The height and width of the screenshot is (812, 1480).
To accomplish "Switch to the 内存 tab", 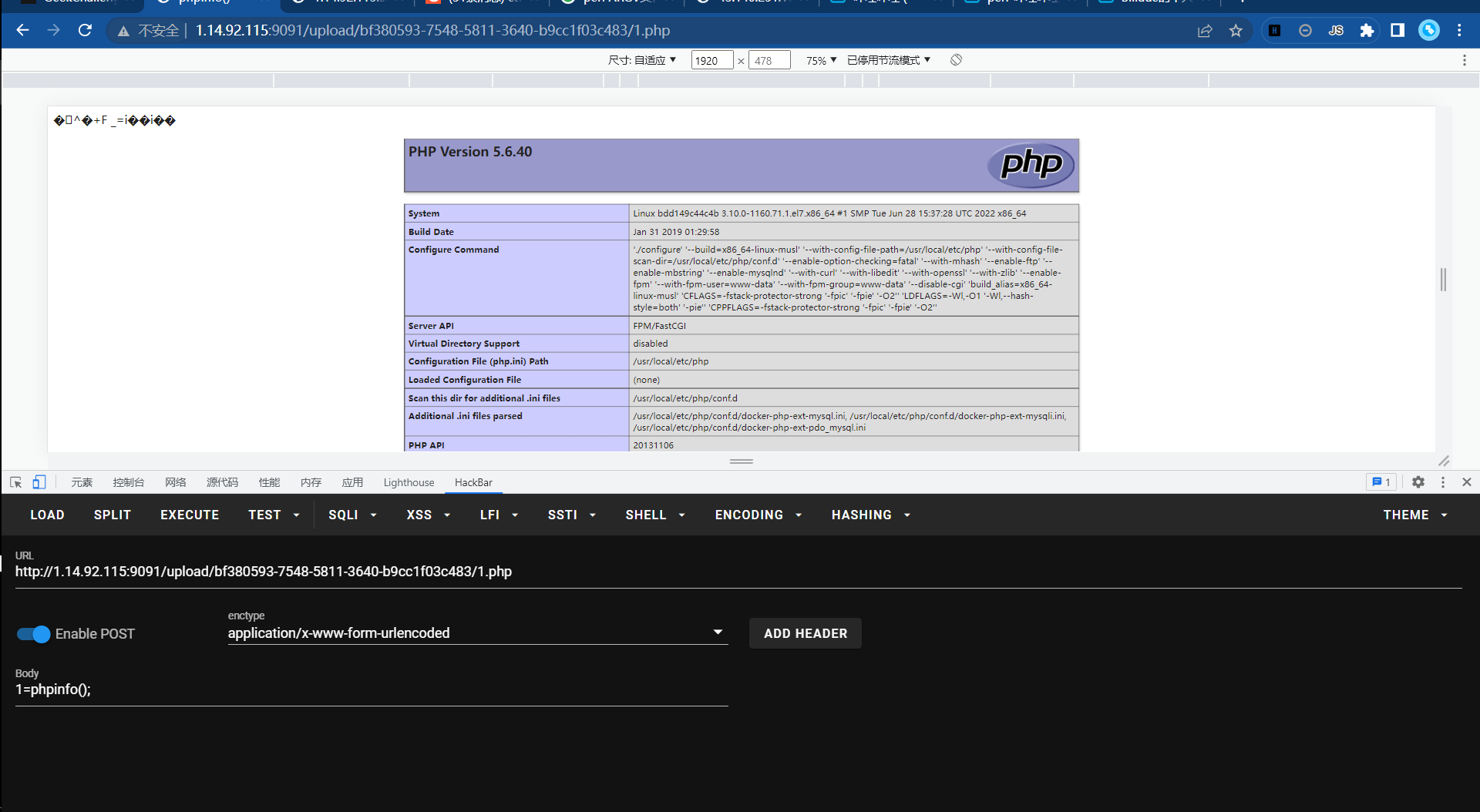I will 311,482.
